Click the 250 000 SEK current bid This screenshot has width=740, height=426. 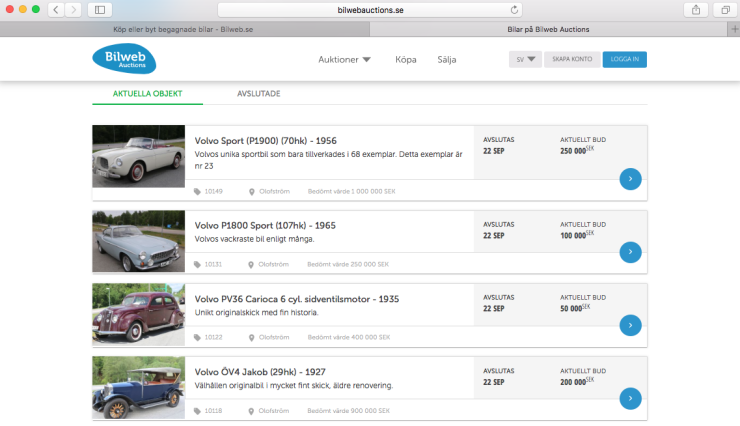(577, 150)
